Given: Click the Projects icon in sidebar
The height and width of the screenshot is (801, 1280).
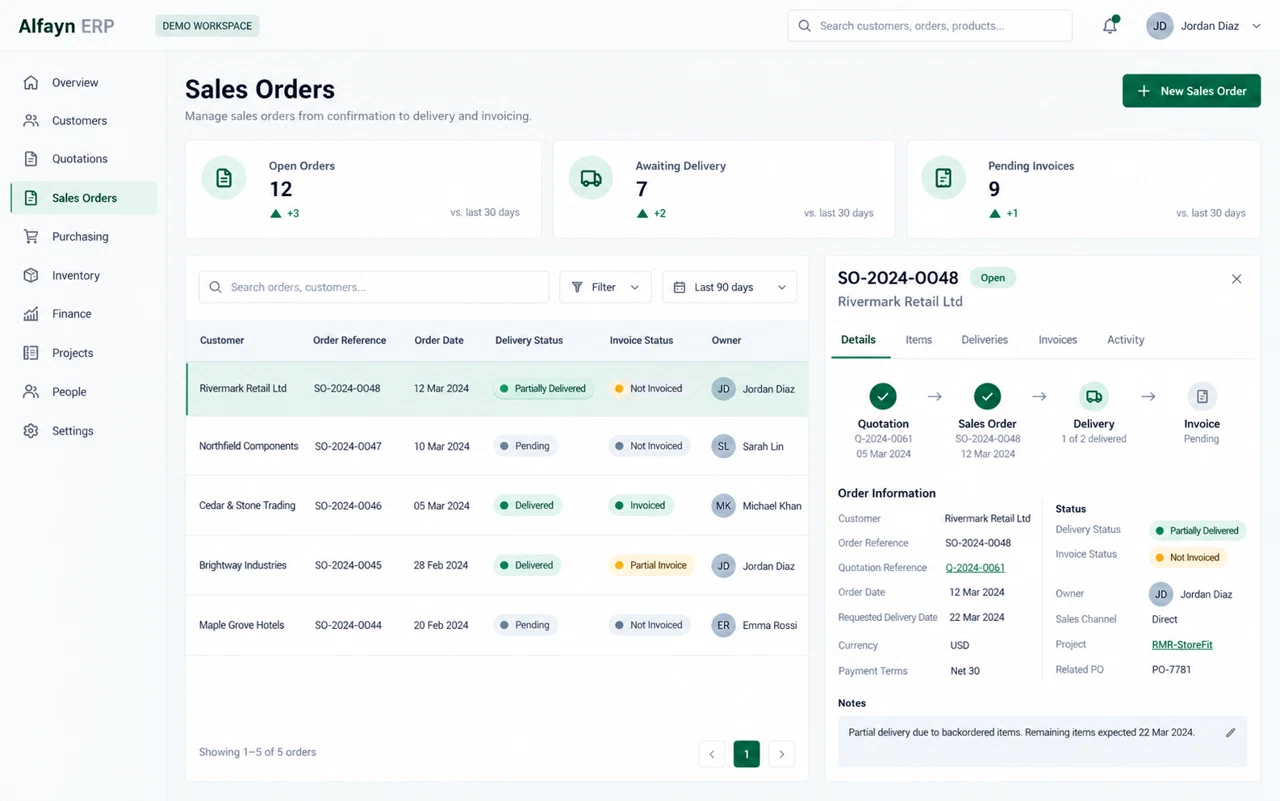Looking at the screenshot, I should 31,353.
